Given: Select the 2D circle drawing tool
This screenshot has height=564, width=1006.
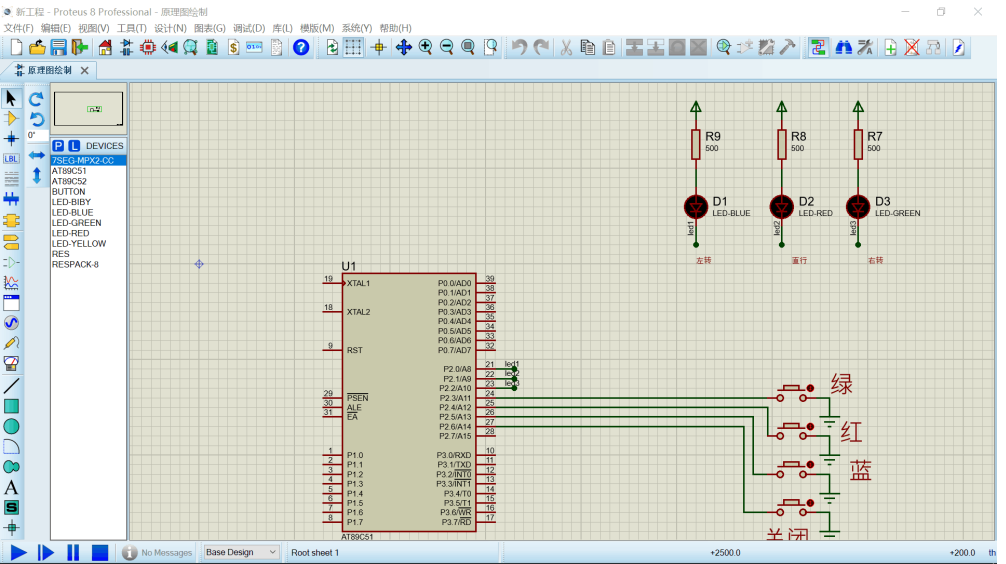Looking at the screenshot, I should point(11,427).
